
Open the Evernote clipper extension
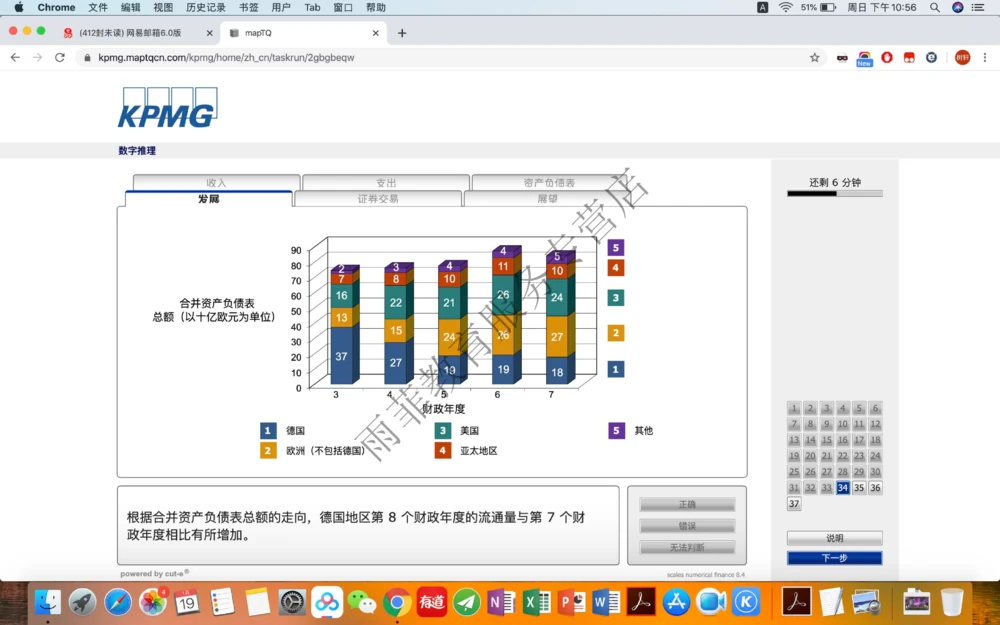point(931,58)
